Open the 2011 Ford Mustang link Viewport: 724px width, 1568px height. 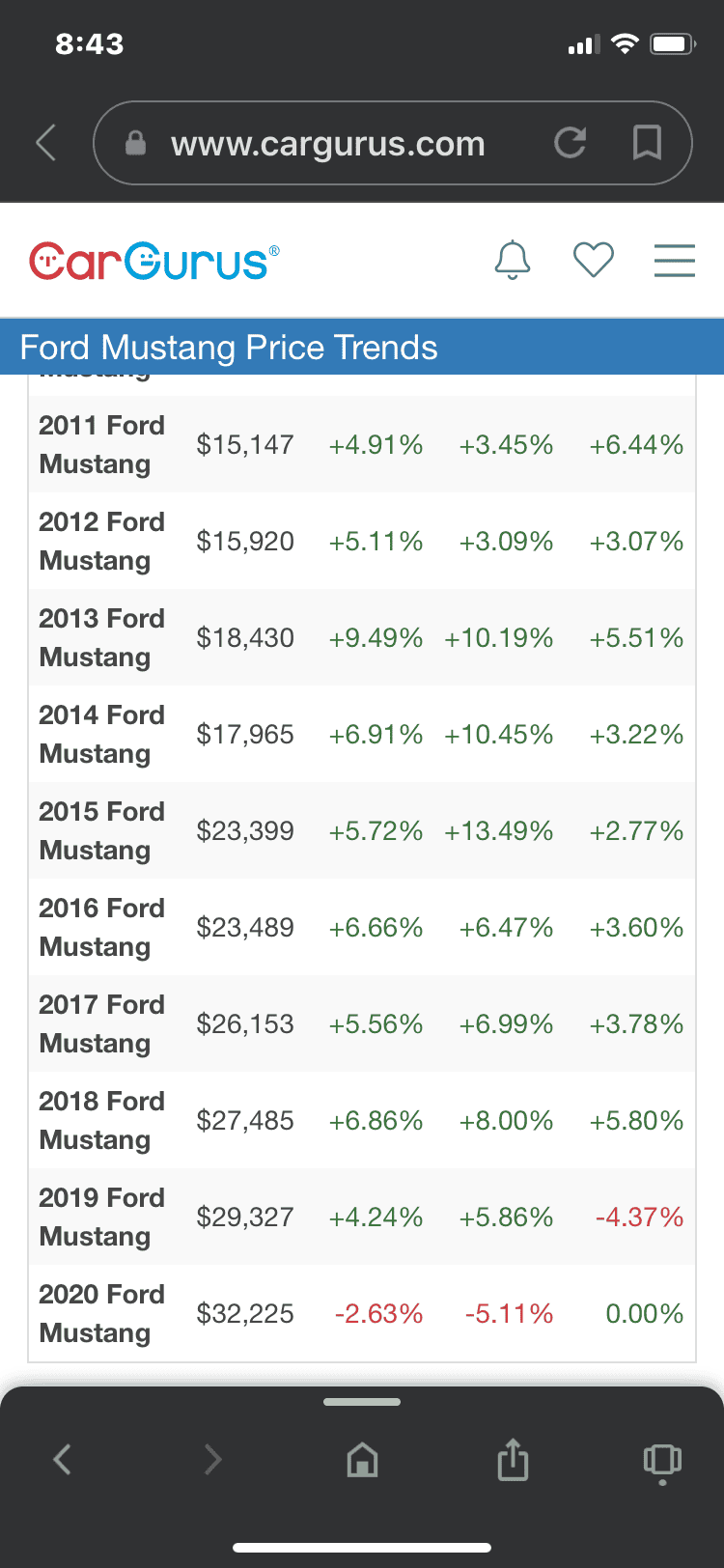101,444
